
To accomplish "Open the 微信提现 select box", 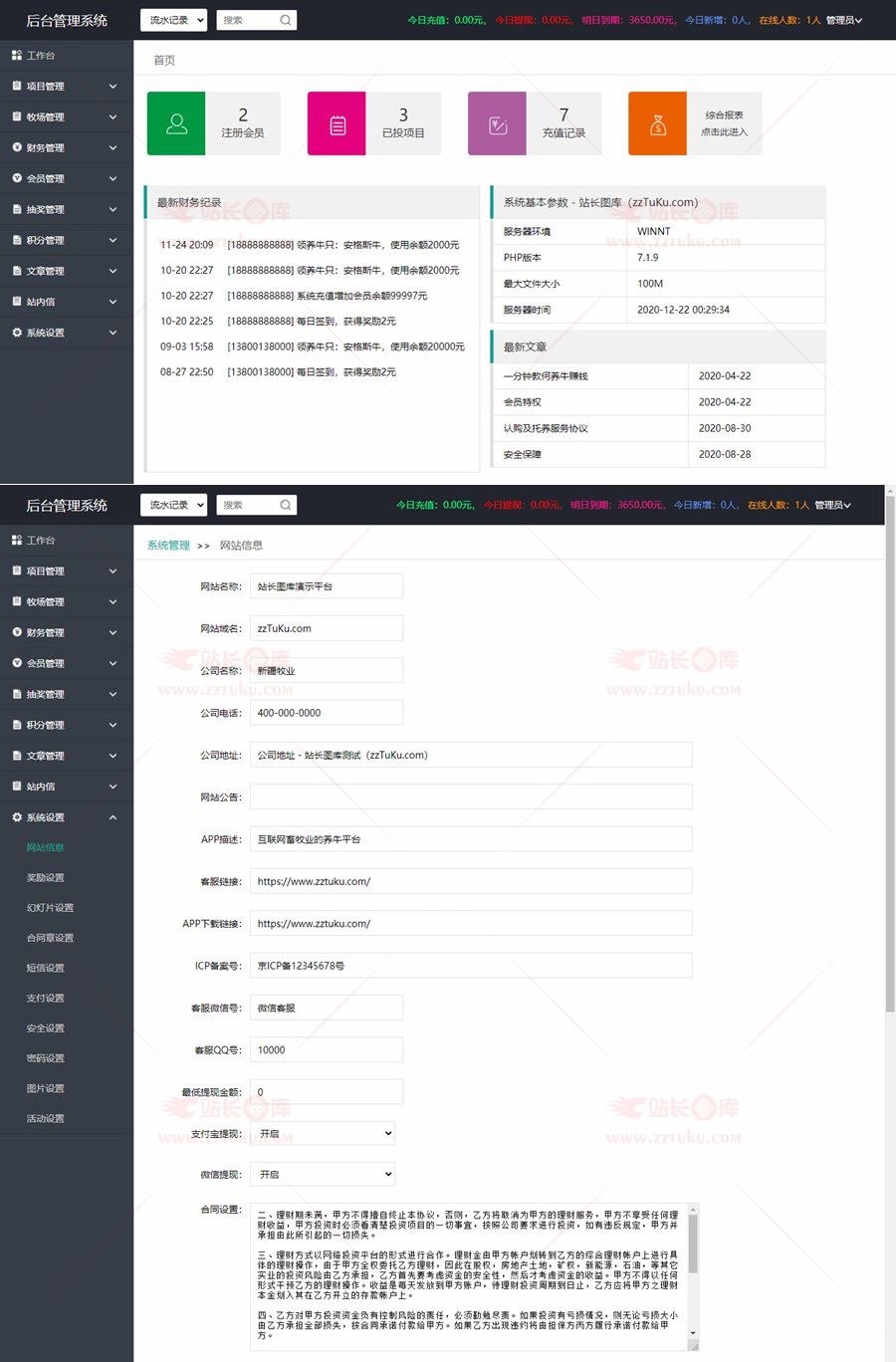I will point(323,1175).
